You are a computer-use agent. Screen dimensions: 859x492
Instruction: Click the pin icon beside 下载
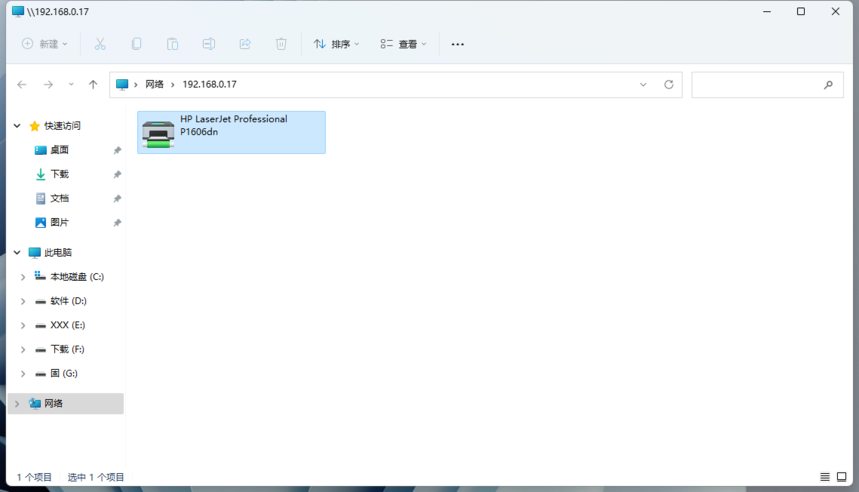tap(117, 174)
